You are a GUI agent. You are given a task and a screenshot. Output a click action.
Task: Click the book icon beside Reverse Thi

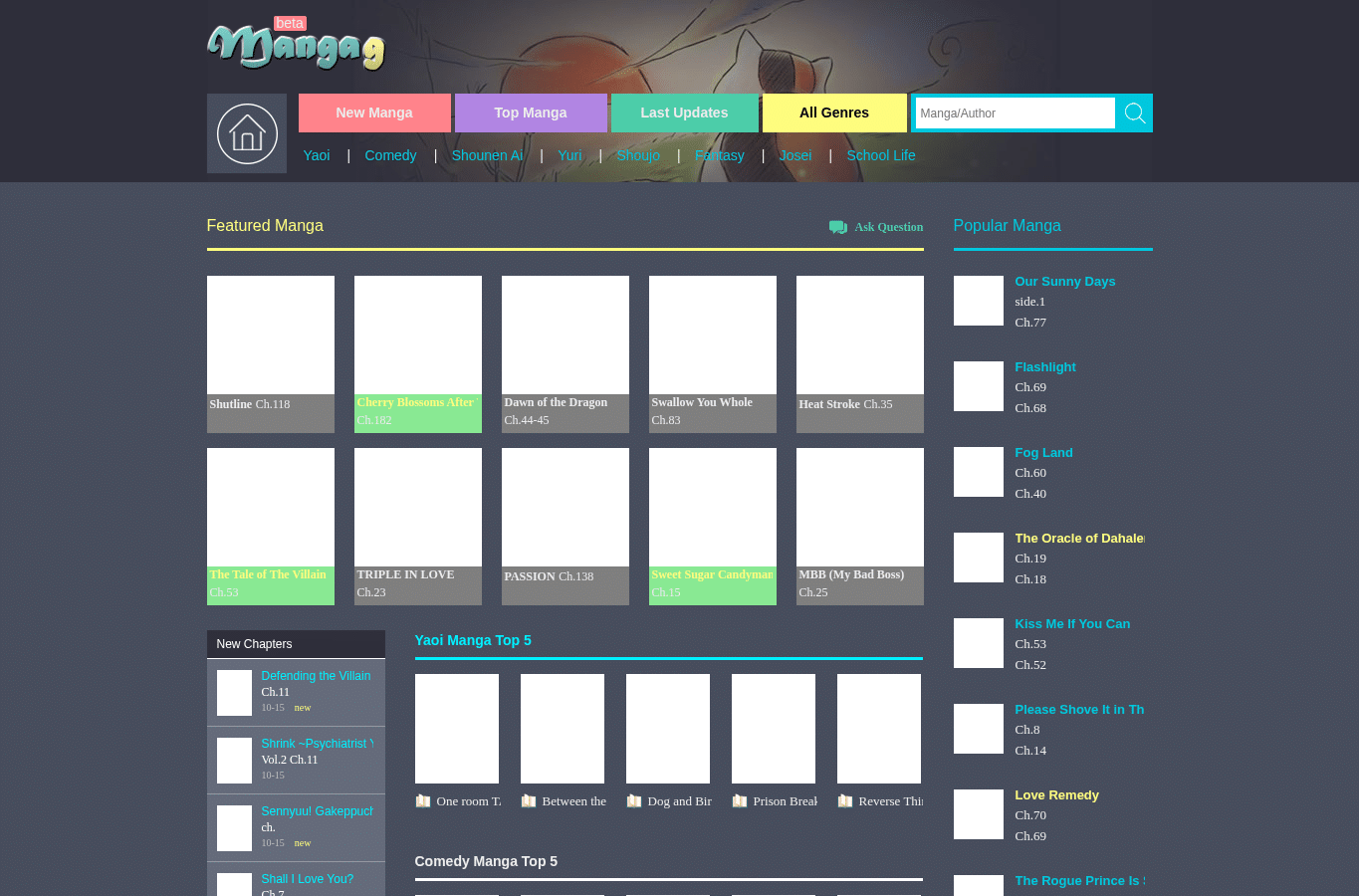(845, 801)
